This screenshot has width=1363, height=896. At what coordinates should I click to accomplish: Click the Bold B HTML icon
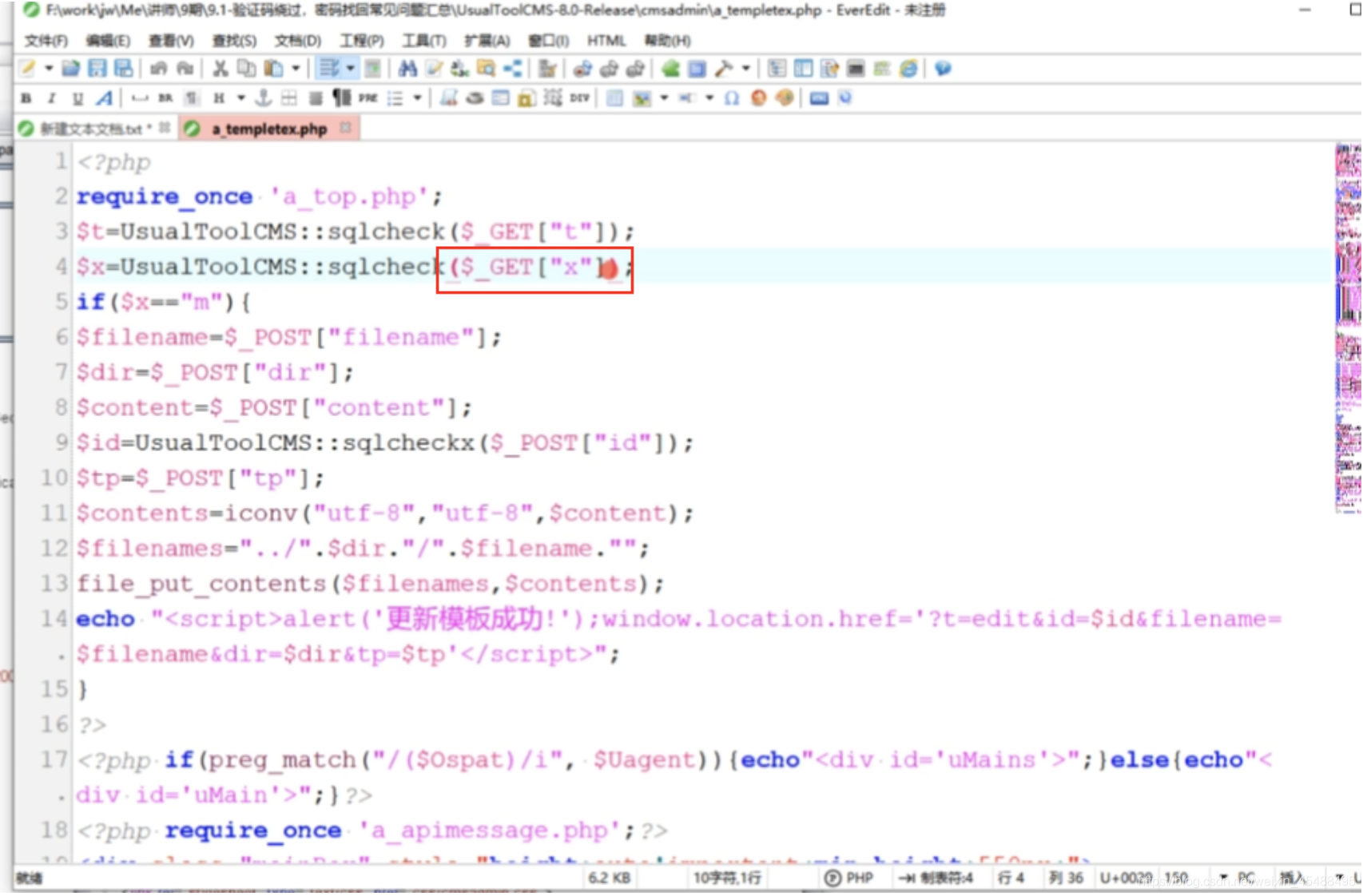tap(26, 98)
